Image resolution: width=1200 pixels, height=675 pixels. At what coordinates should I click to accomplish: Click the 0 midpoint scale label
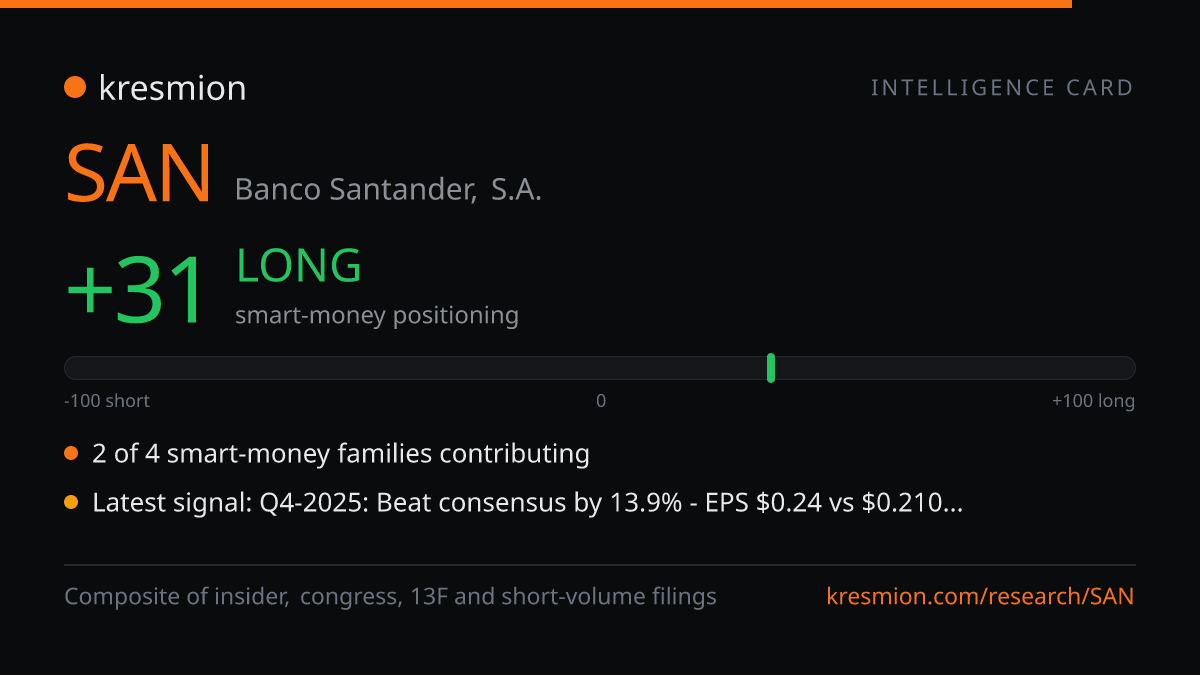click(x=601, y=401)
